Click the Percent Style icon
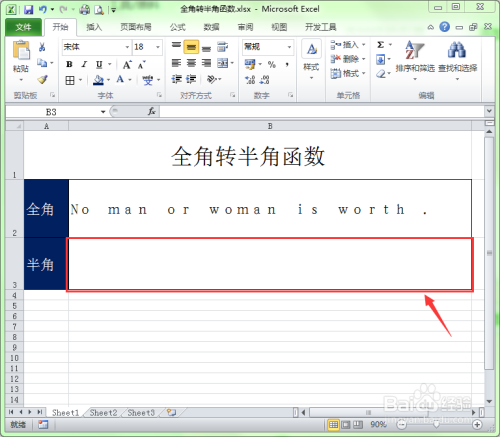 (x=272, y=64)
